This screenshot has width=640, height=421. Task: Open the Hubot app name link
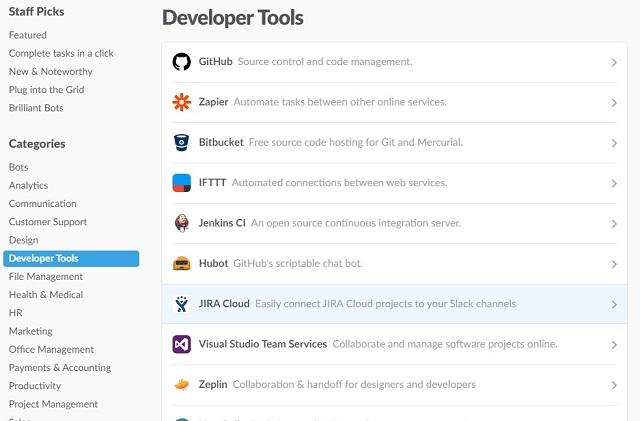(213, 263)
